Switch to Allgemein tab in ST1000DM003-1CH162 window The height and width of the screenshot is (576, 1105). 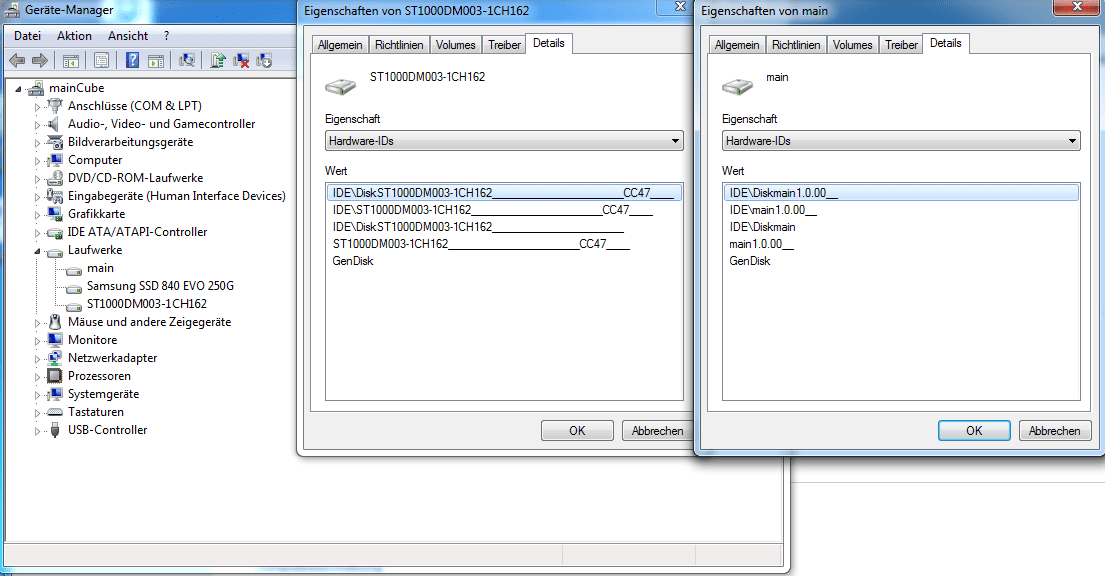[x=340, y=44]
